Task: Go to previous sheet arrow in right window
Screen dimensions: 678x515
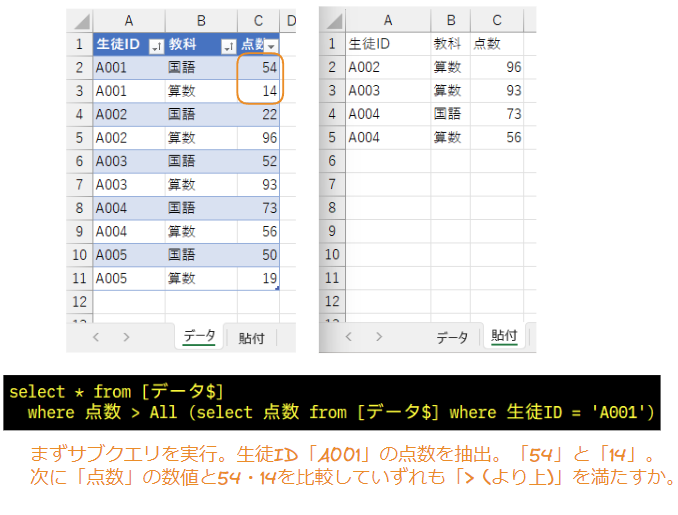Action: [x=349, y=336]
